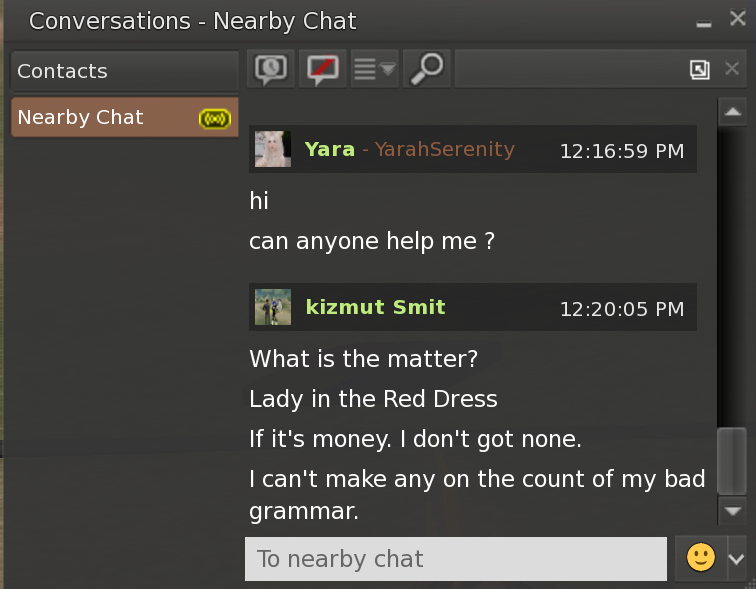Click the magnifier search icon
756x589 pixels.
427,69
